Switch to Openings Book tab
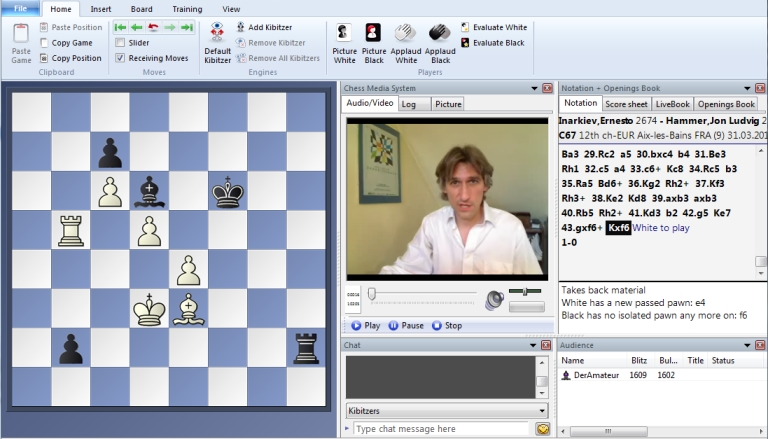Screen dimensions: 768x439 coord(726,104)
